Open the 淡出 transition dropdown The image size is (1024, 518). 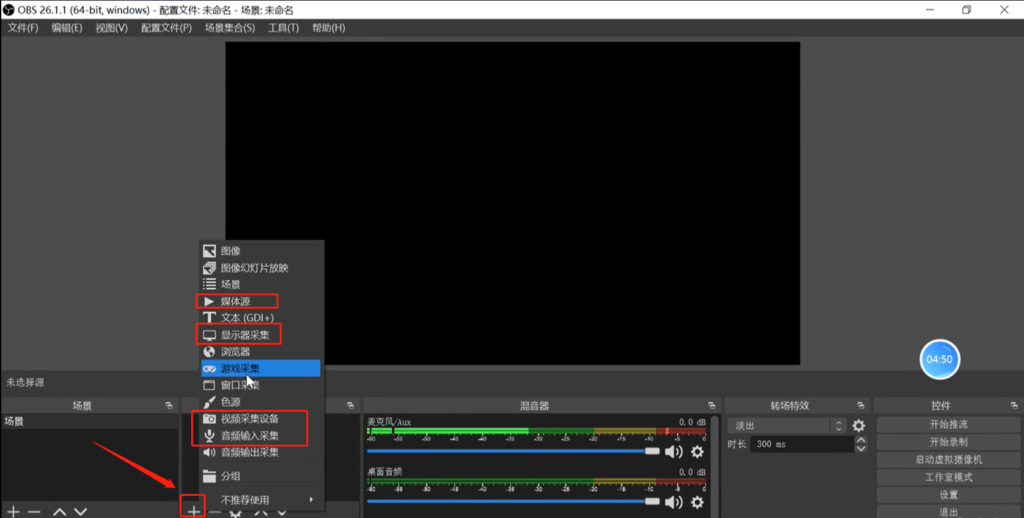click(x=787, y=426)
